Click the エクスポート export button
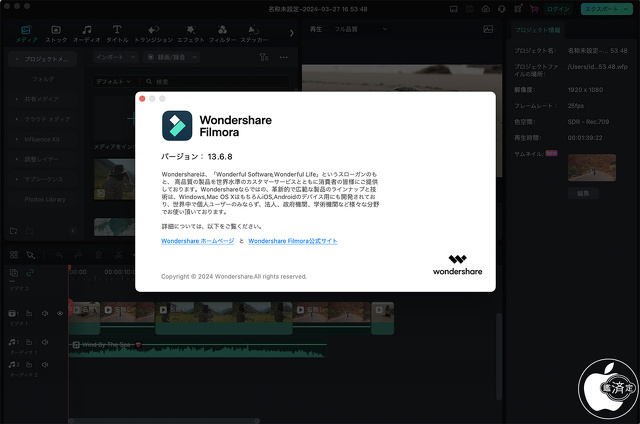The width and height of the screenshot is (640, 424). click(607, 9)
